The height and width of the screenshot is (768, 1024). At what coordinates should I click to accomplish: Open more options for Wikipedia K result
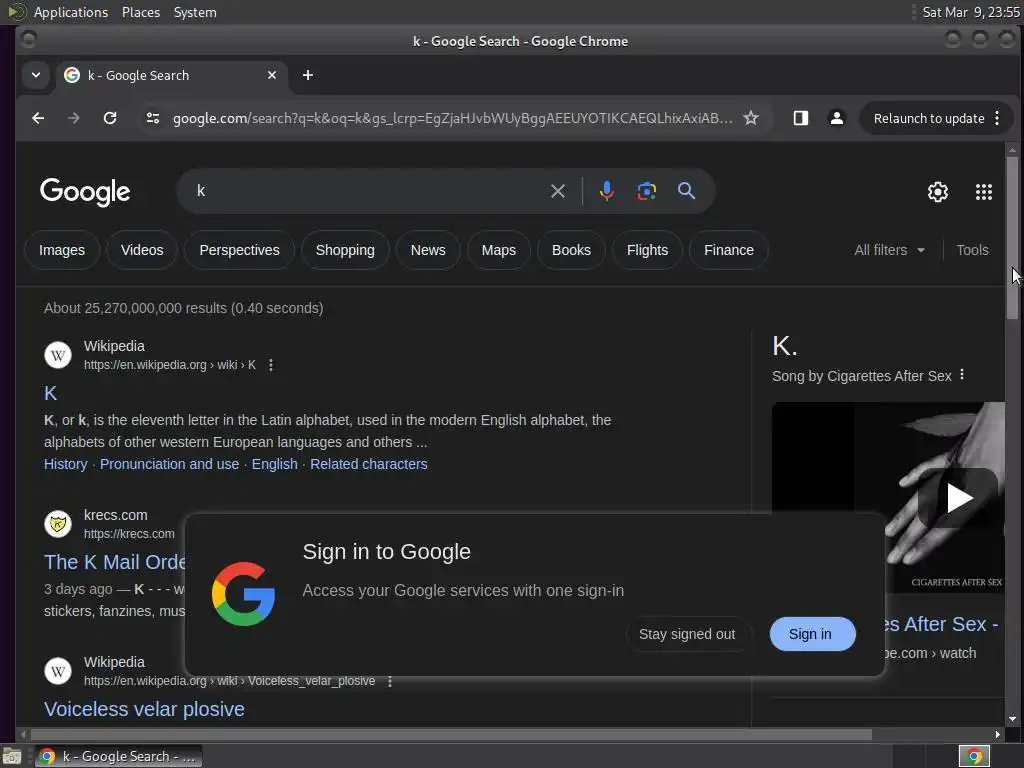[271, 365]
